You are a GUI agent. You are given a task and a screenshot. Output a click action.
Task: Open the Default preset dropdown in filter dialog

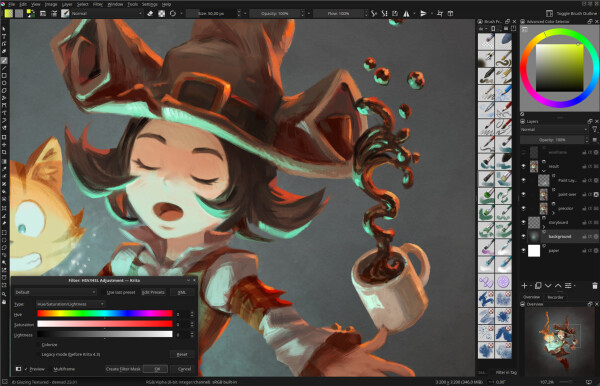(55, 292)
